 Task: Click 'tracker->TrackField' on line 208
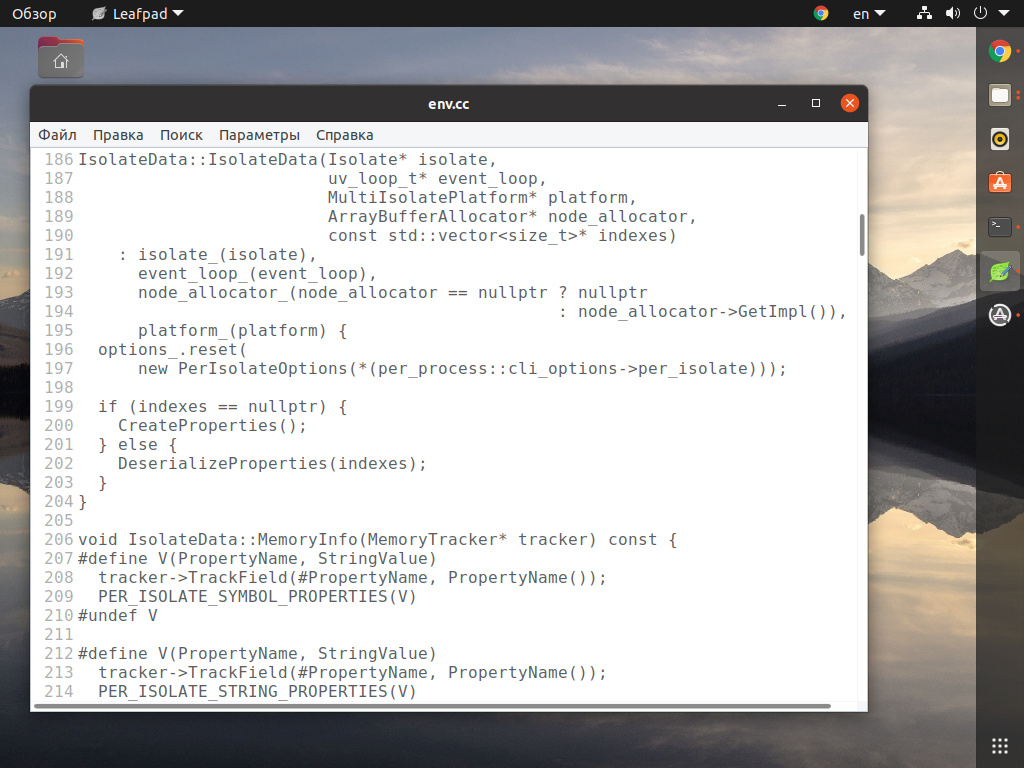click(x=193, y=577)
